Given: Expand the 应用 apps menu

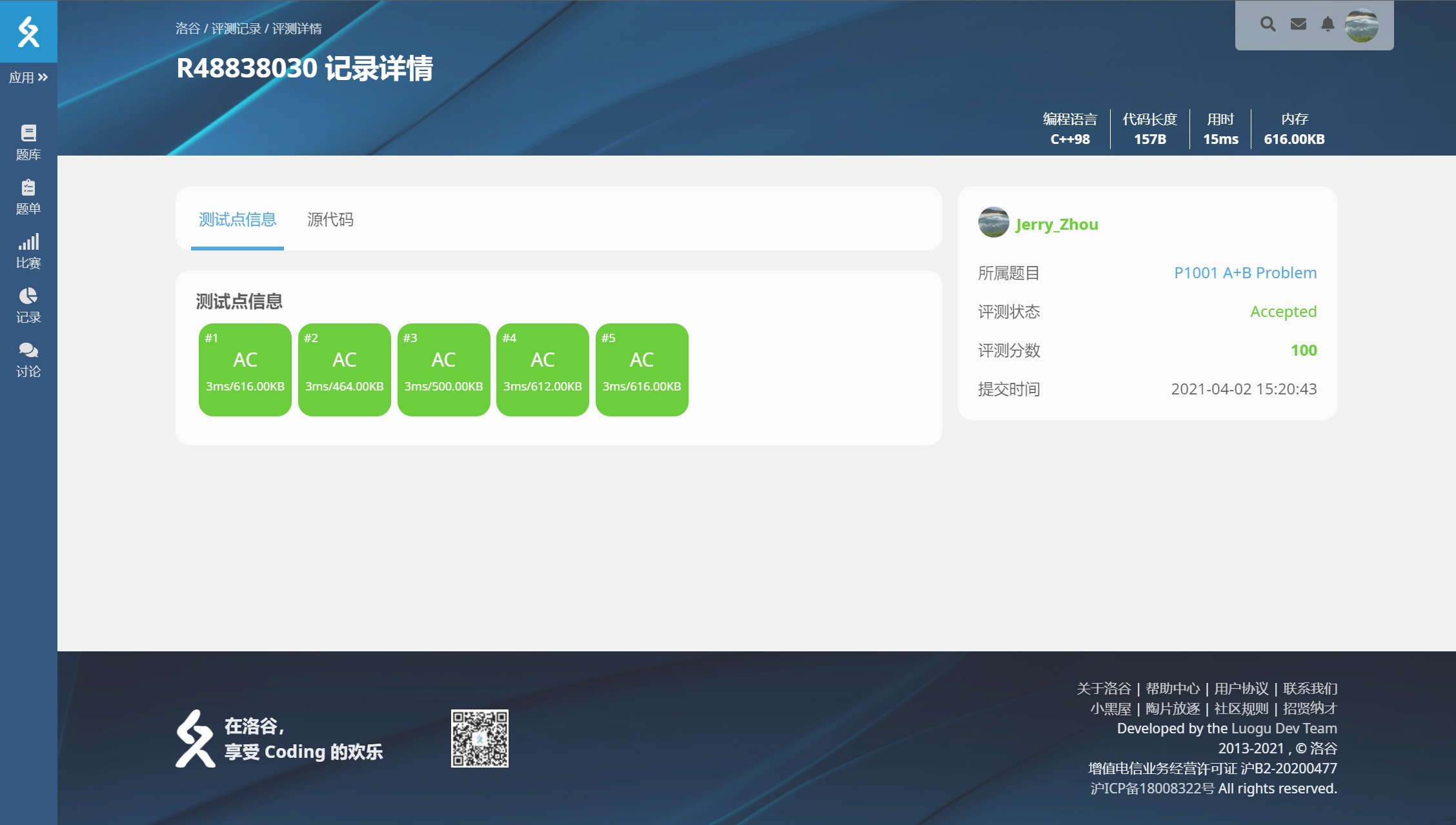Looking at the screenshot, I should [28, 77].
